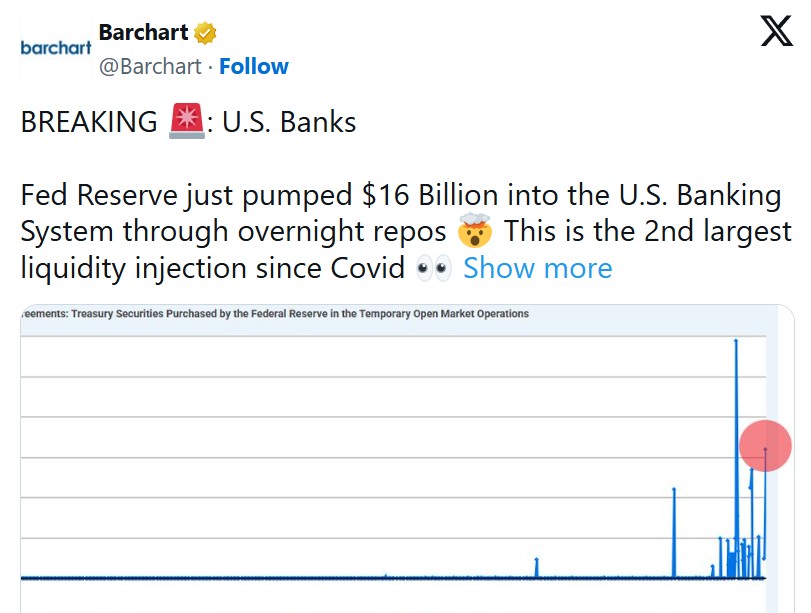The image size is (811, 613).
Task: Click the tallest blue spike on the chart
Action: 735,400
